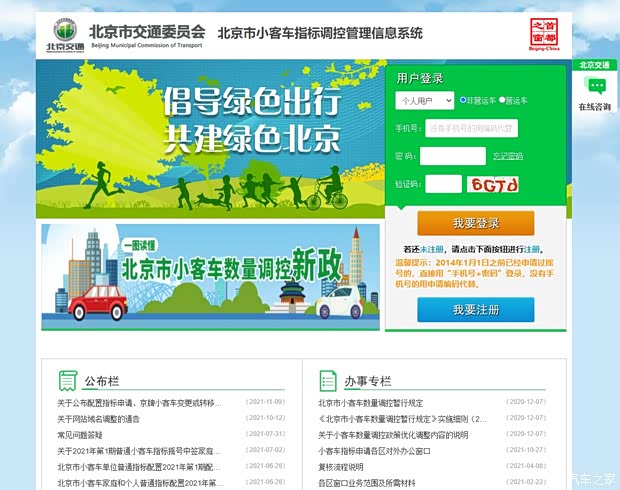Click the 手机号 phone number field
The width and height of the screenshot is (620, 490).
tap(471, 128)
